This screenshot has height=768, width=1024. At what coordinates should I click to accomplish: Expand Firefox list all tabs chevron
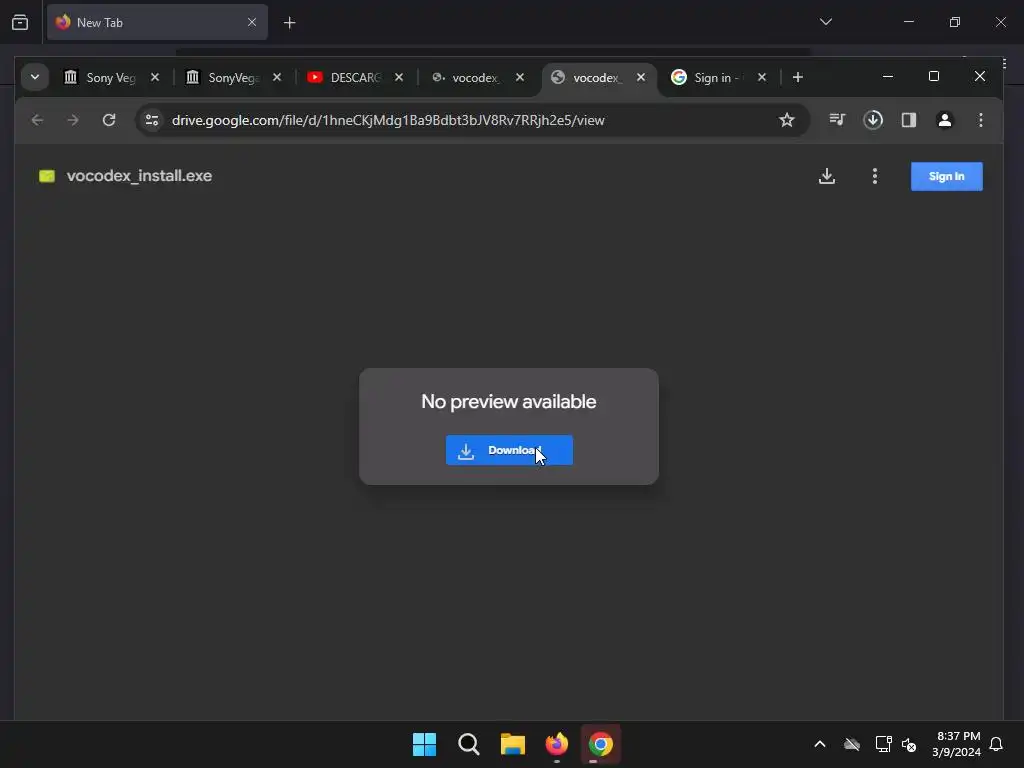pos(825,22)
